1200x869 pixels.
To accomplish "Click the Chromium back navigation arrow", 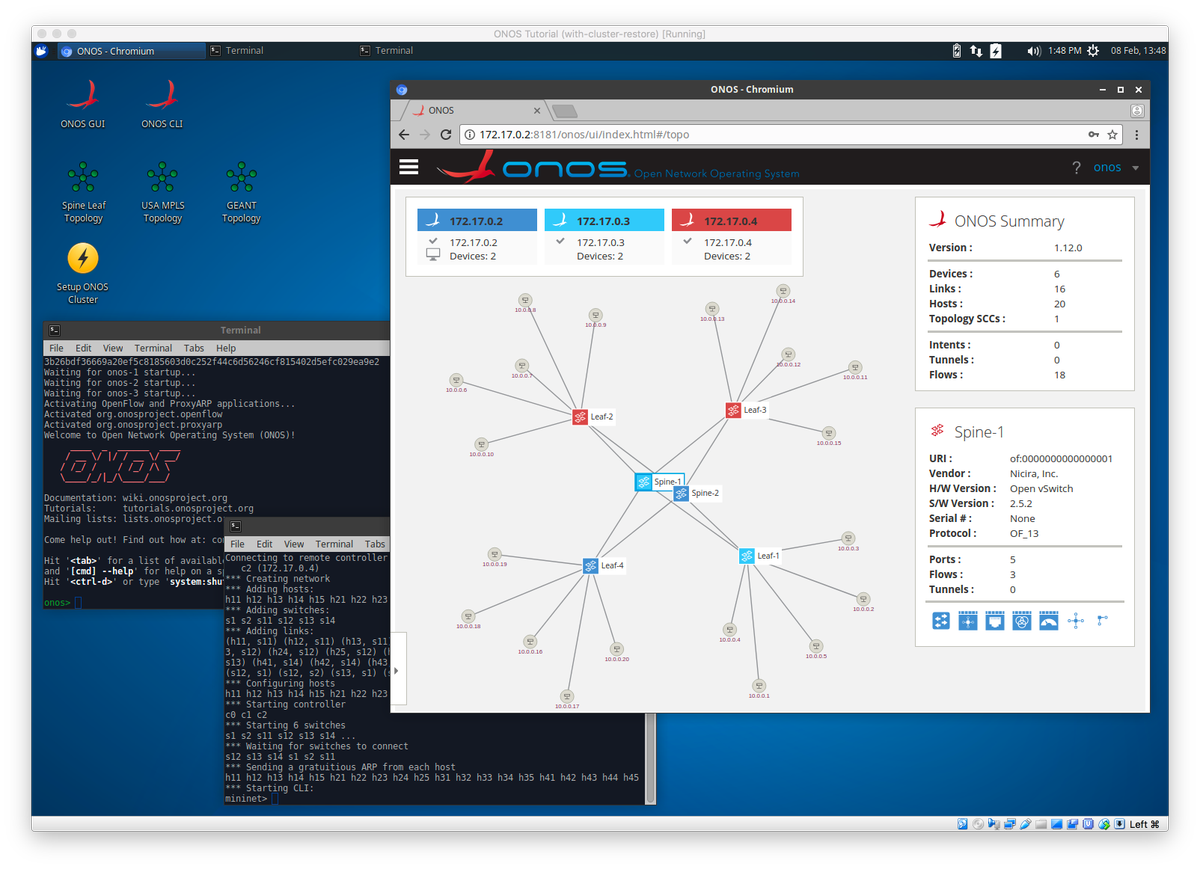I will 404,134.
